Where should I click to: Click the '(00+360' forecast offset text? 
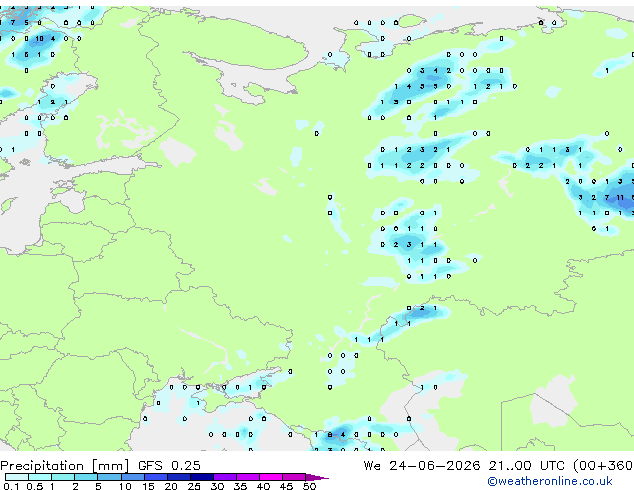pos(603,466)
